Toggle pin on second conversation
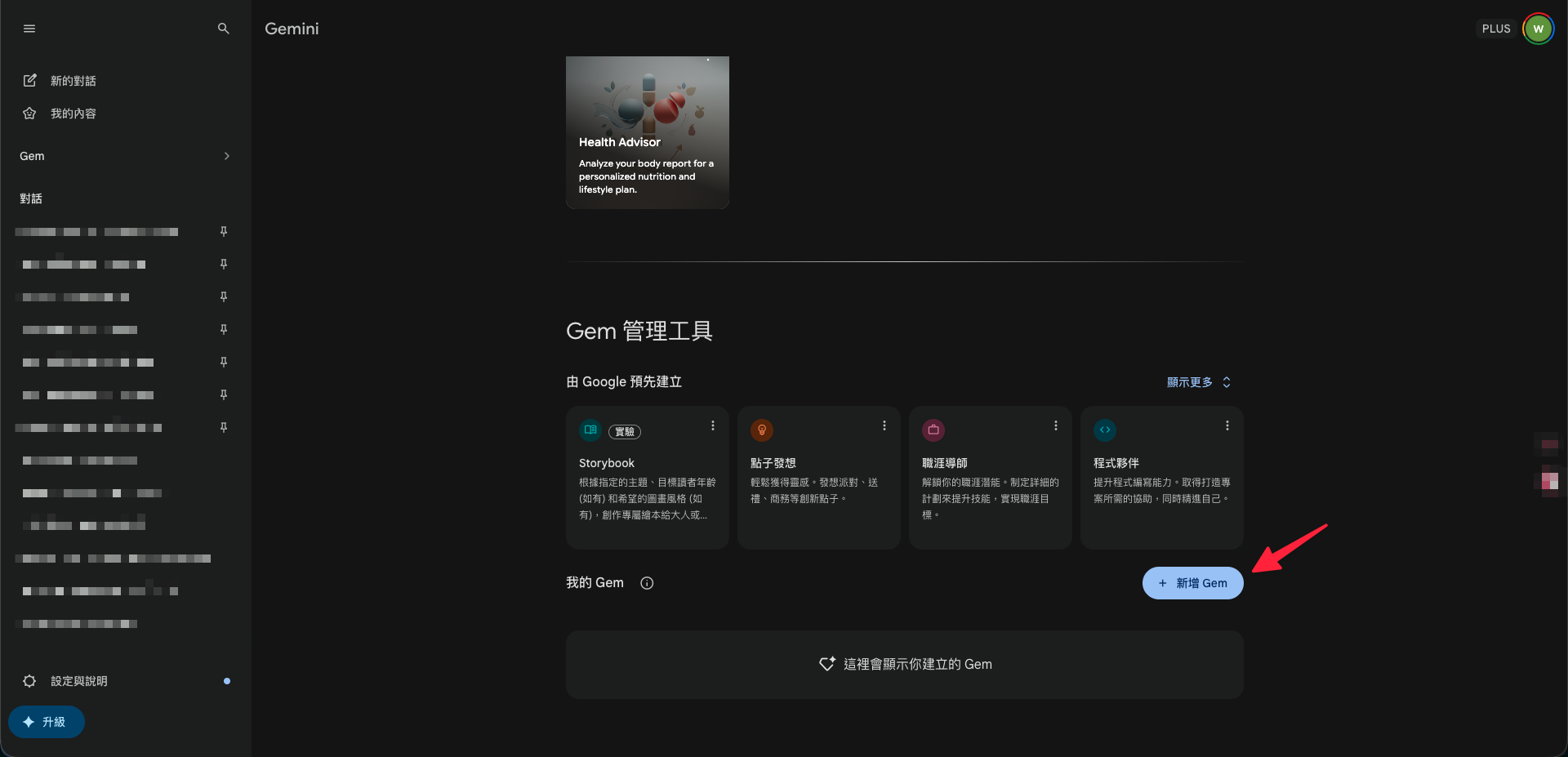 coord(224,265)
